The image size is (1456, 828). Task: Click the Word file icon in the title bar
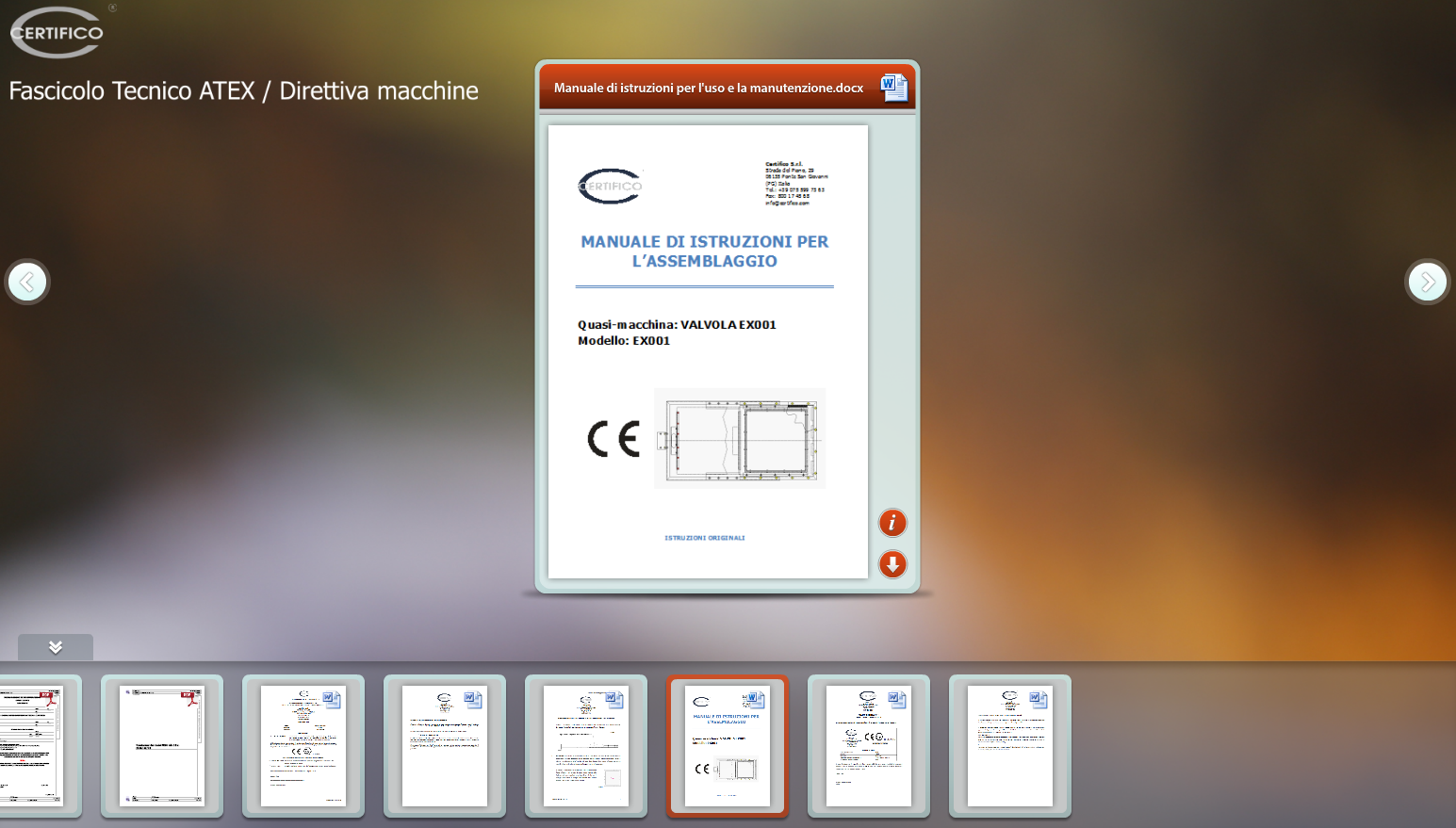pos(892,88)
